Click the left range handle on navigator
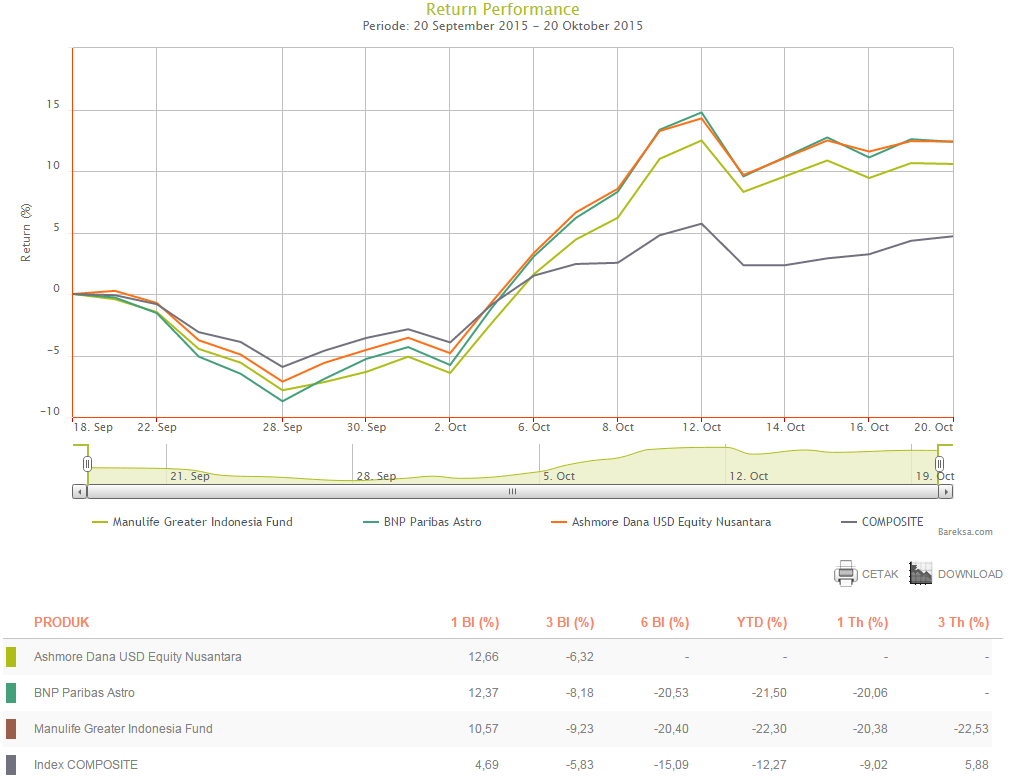This screenshot has height=783, width=1014. point(88,463)
